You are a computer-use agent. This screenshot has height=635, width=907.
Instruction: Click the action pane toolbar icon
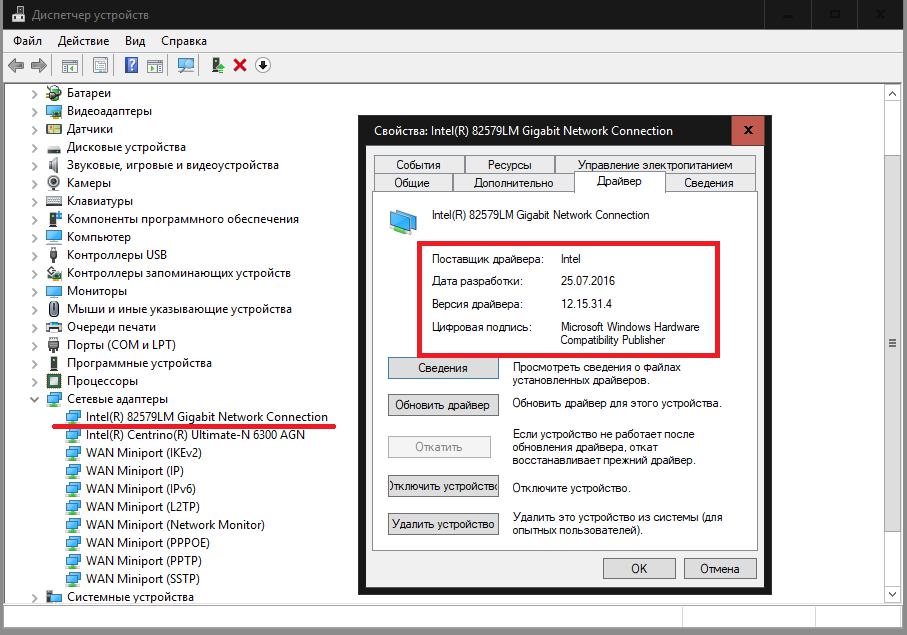tap(155, 65)
